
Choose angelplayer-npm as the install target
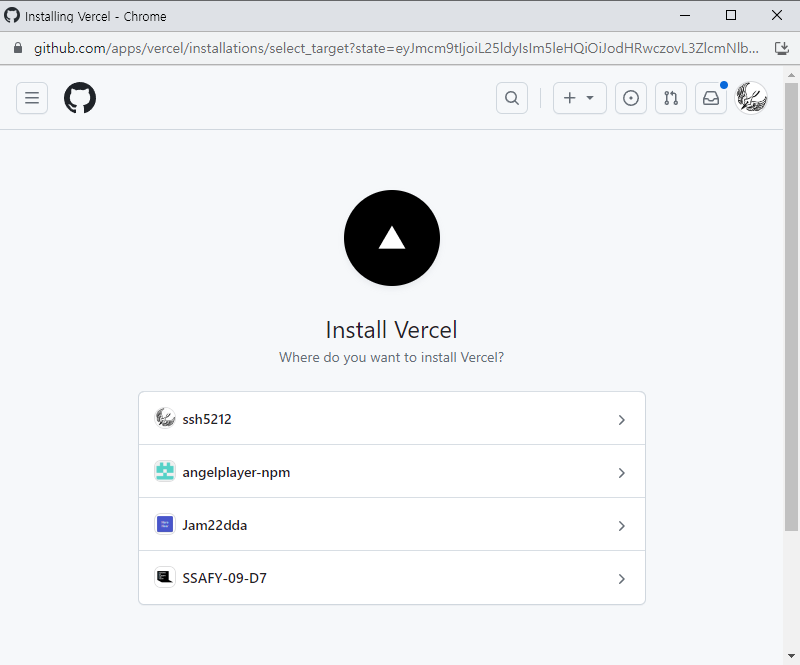click(x=392, y=470)
